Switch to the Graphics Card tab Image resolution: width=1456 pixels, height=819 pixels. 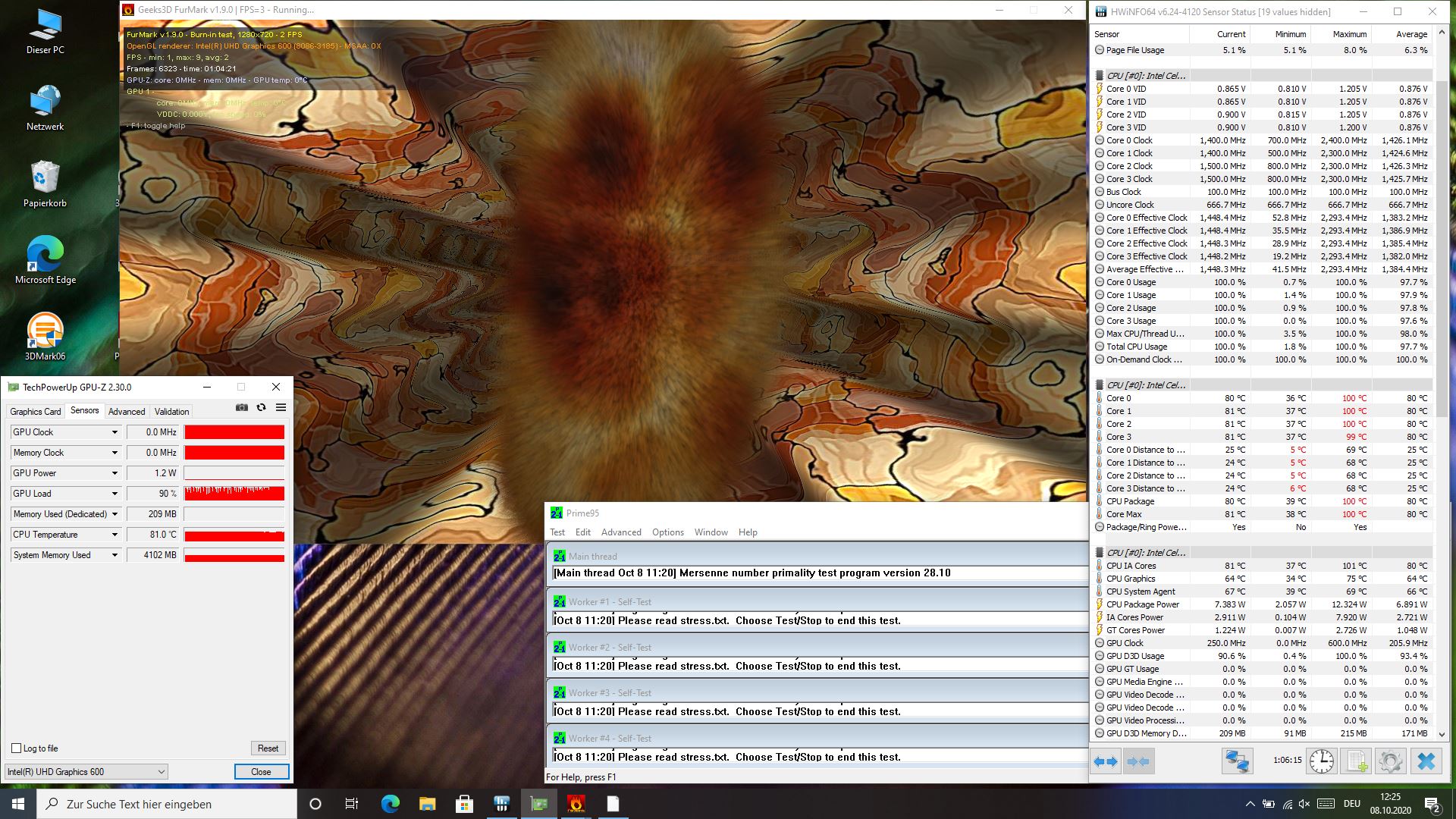(35, 412)
